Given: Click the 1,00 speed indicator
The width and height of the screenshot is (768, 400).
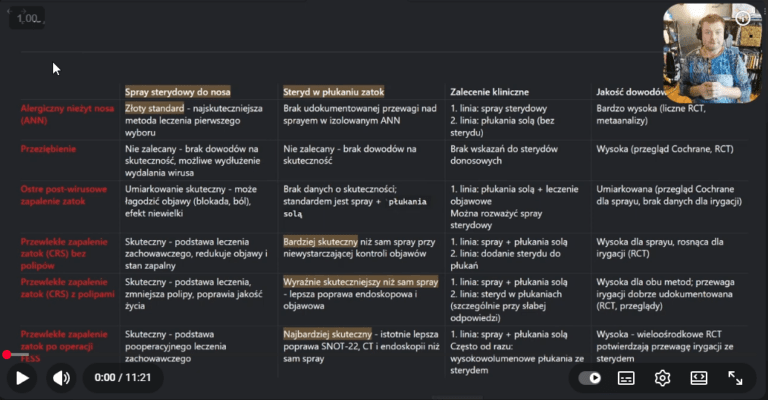Looking at the screenshot, I should pos(29,18).
